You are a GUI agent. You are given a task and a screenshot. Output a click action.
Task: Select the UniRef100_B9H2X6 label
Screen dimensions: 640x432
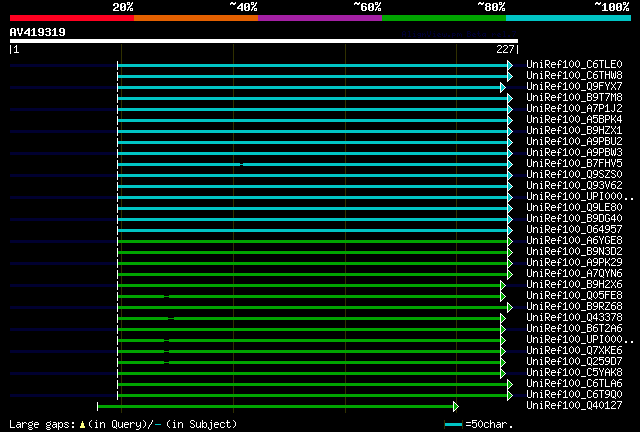coord(574,285)
